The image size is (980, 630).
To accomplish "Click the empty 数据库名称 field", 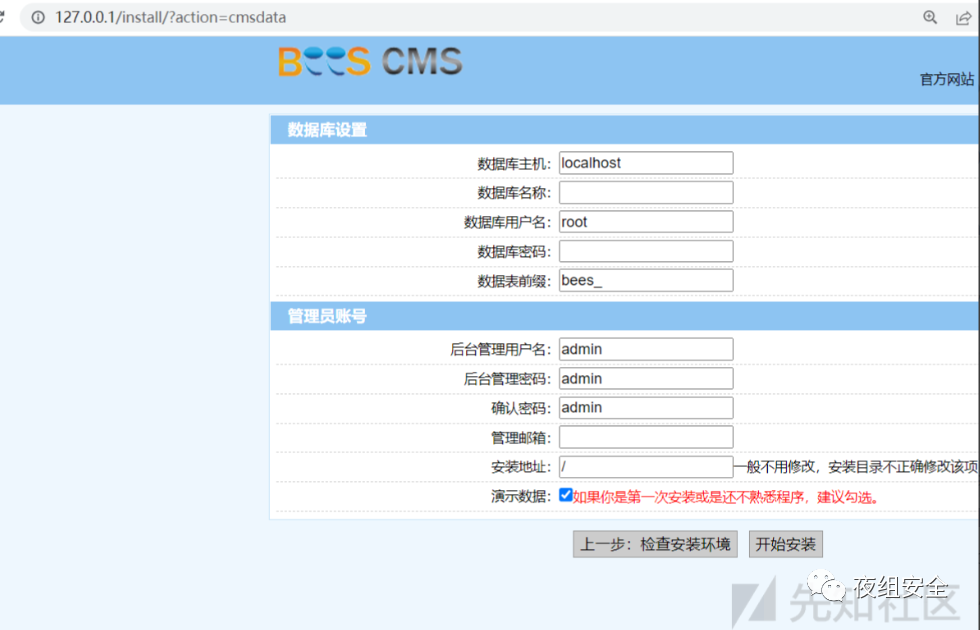I will click(646, 192).
